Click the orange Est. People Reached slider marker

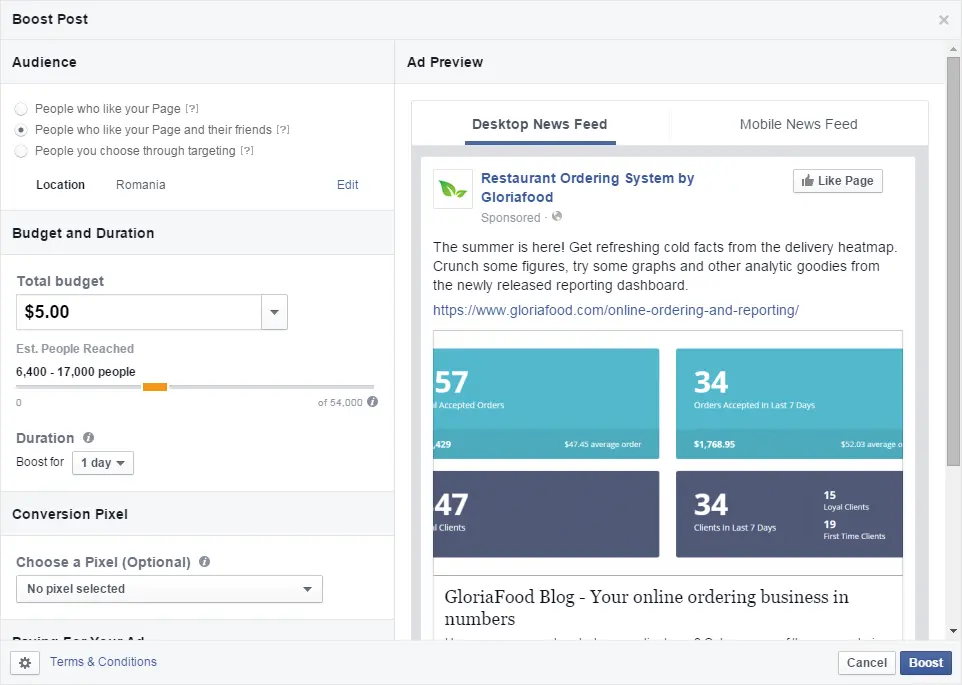(155, 387)
